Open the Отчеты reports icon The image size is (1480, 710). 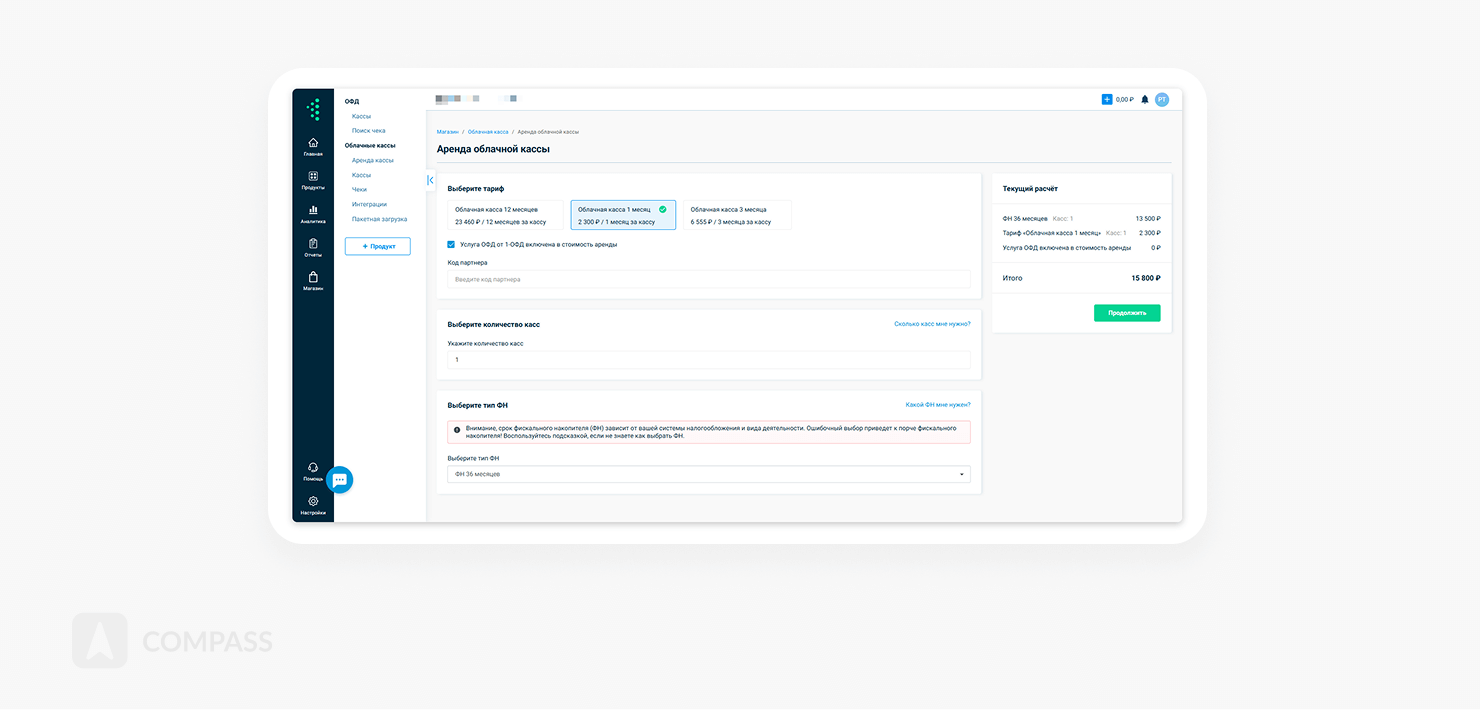(x=313, y=244)
